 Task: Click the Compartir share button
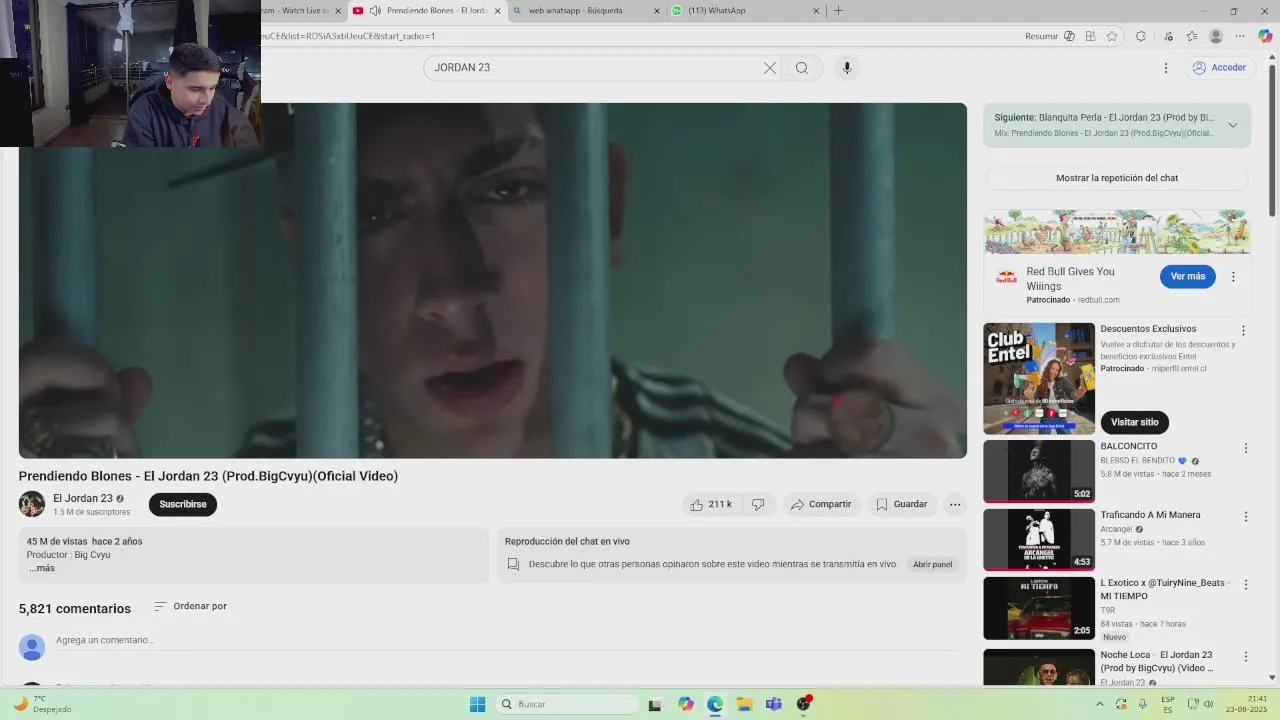click(821, 504)
